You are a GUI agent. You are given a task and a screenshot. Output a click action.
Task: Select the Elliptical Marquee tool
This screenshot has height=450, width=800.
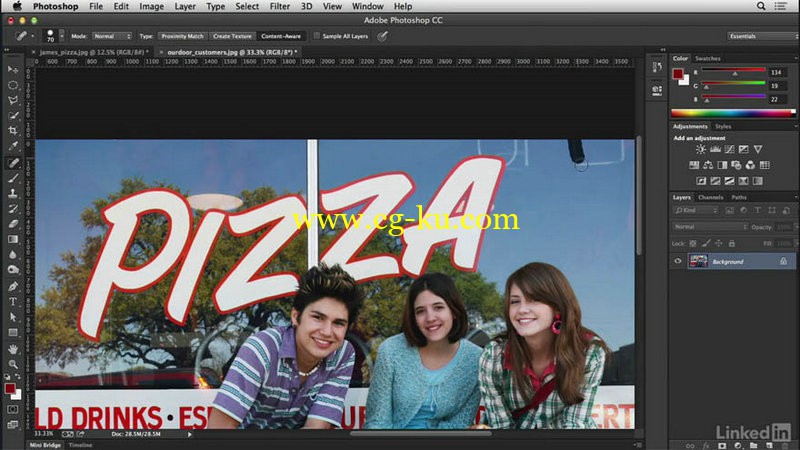coord(13,85)
